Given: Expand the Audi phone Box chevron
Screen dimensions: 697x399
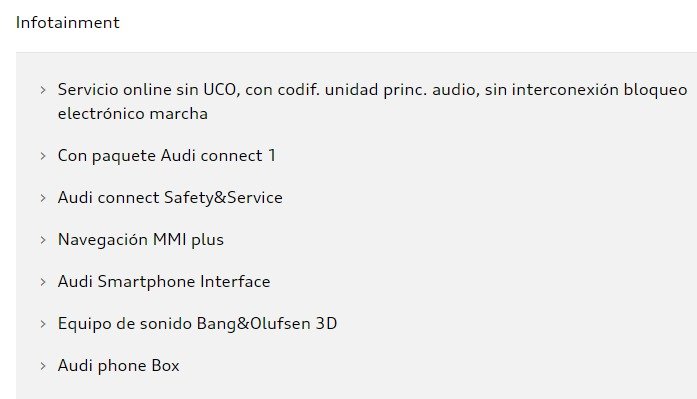Looking at the screenshot, I should point(43,366).
